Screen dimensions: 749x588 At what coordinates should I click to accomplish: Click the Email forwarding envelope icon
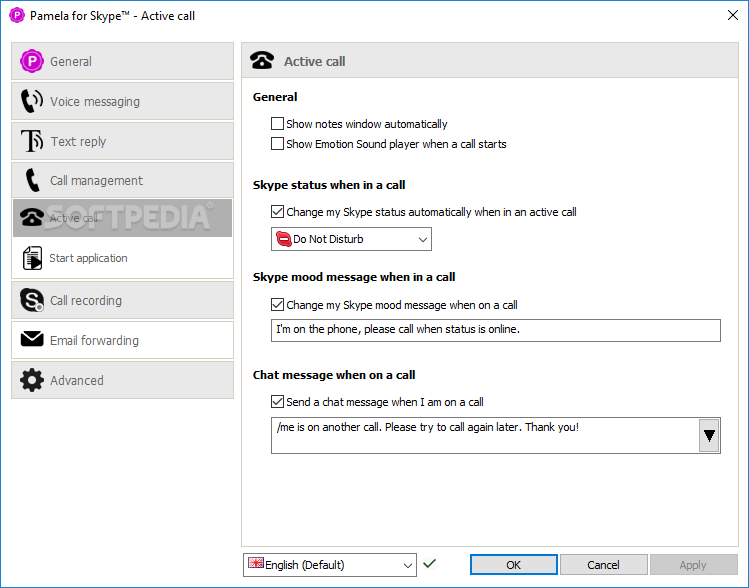32,339
